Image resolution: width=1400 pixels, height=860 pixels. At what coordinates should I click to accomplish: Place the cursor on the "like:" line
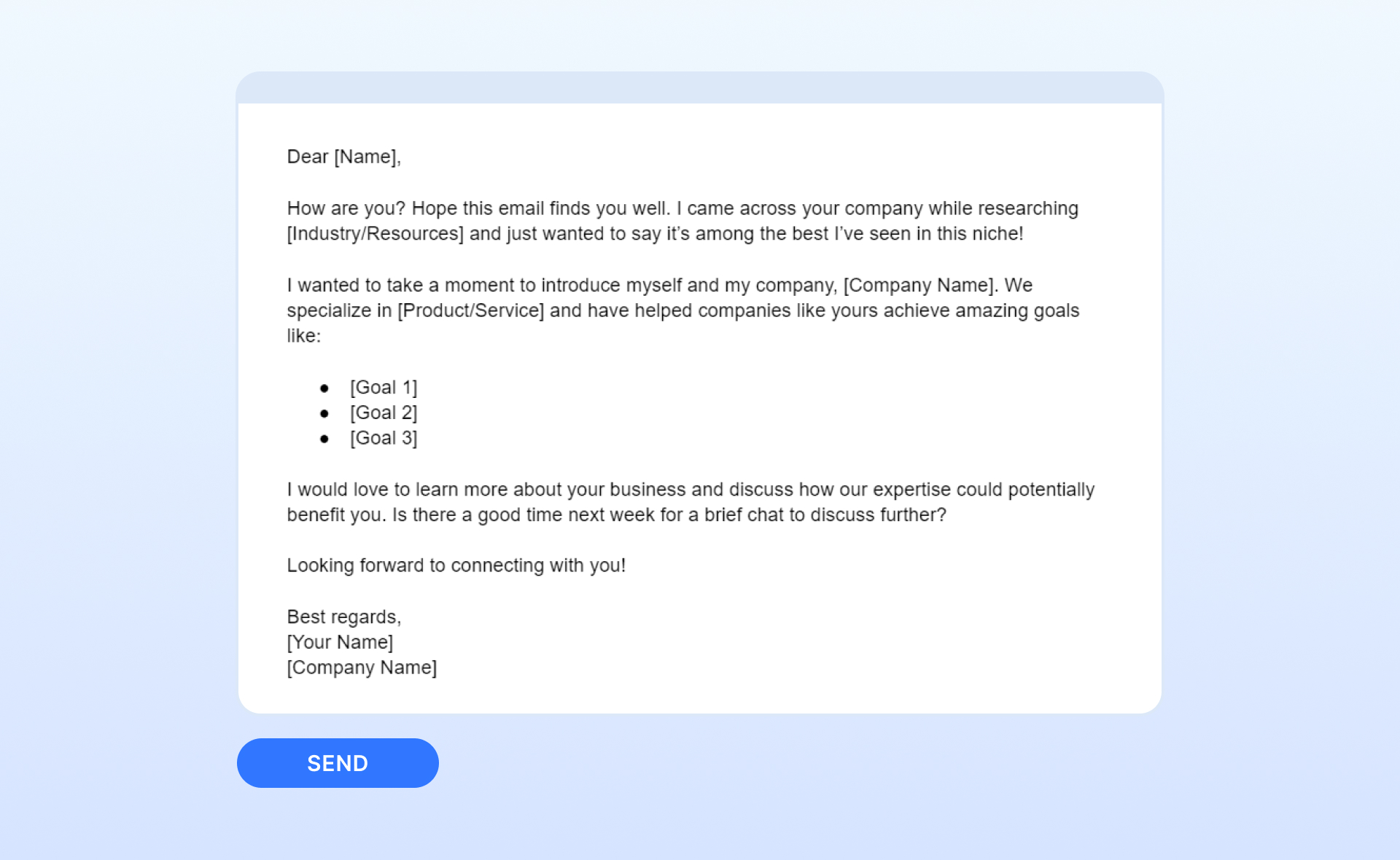point(303,336)
